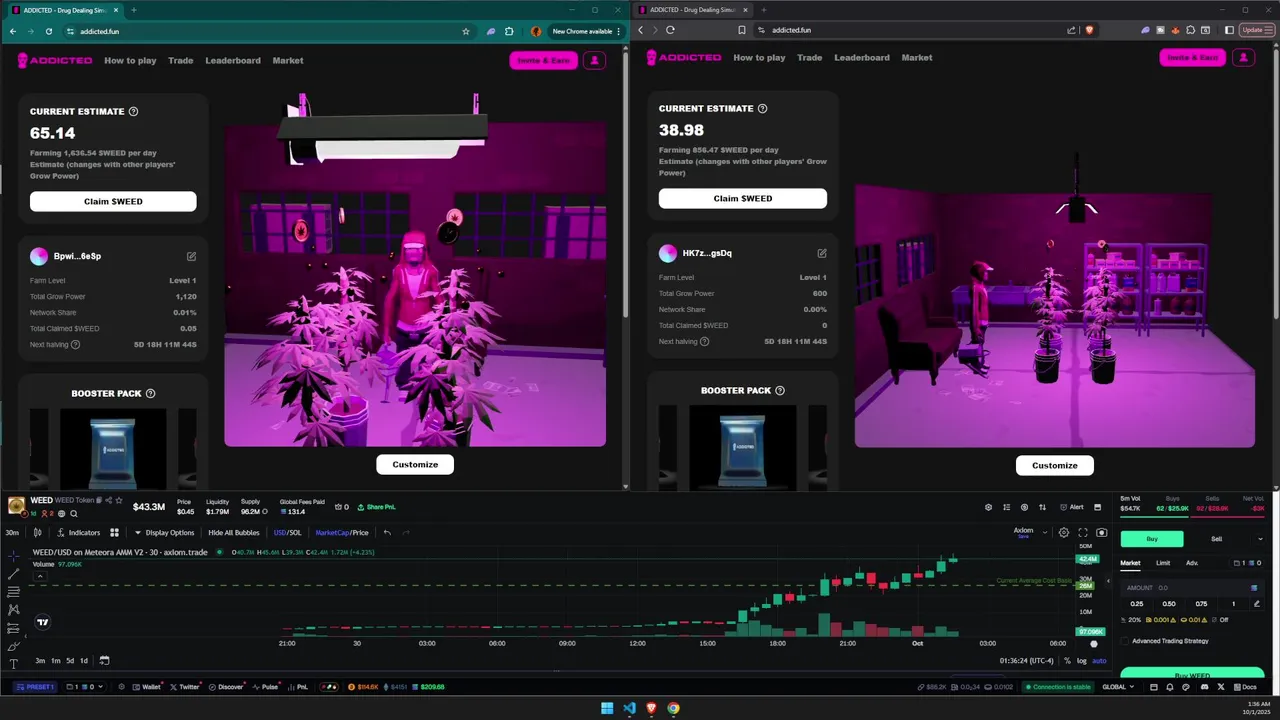Click the go-to-date calendar icon

[104, 660]
